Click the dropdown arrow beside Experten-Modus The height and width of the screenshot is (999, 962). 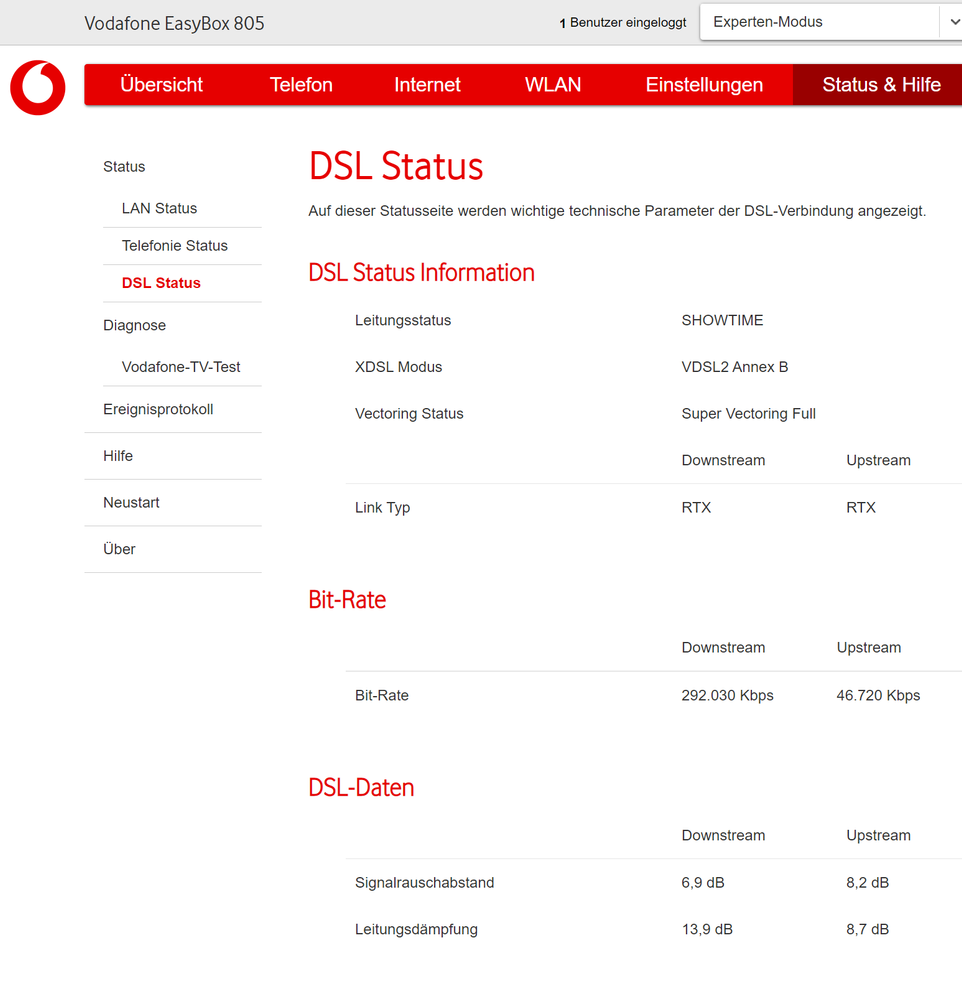tap(954, 22)
